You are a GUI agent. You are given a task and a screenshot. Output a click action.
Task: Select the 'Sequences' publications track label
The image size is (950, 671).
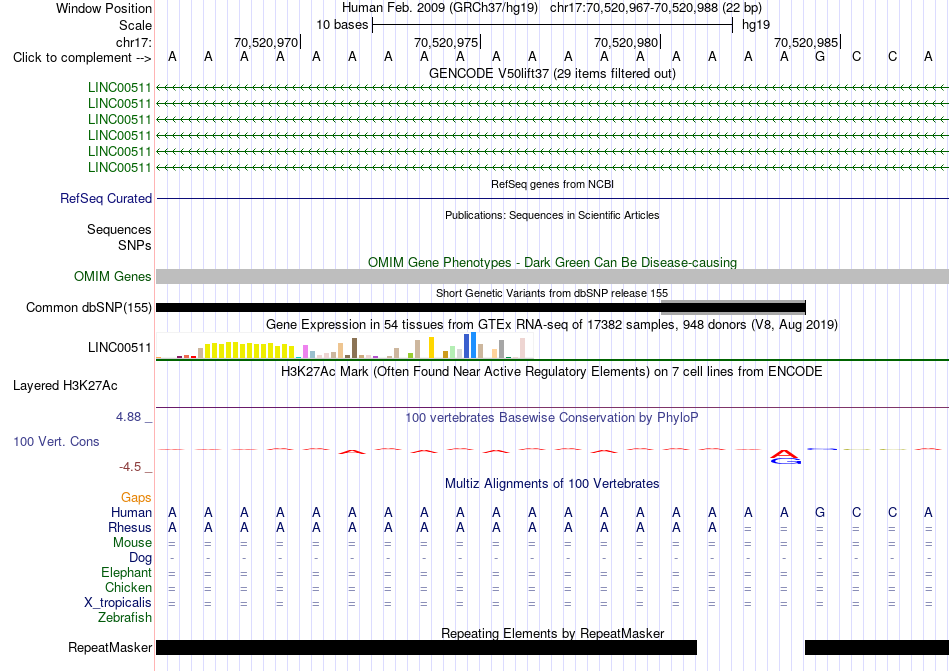click(119, 230)
